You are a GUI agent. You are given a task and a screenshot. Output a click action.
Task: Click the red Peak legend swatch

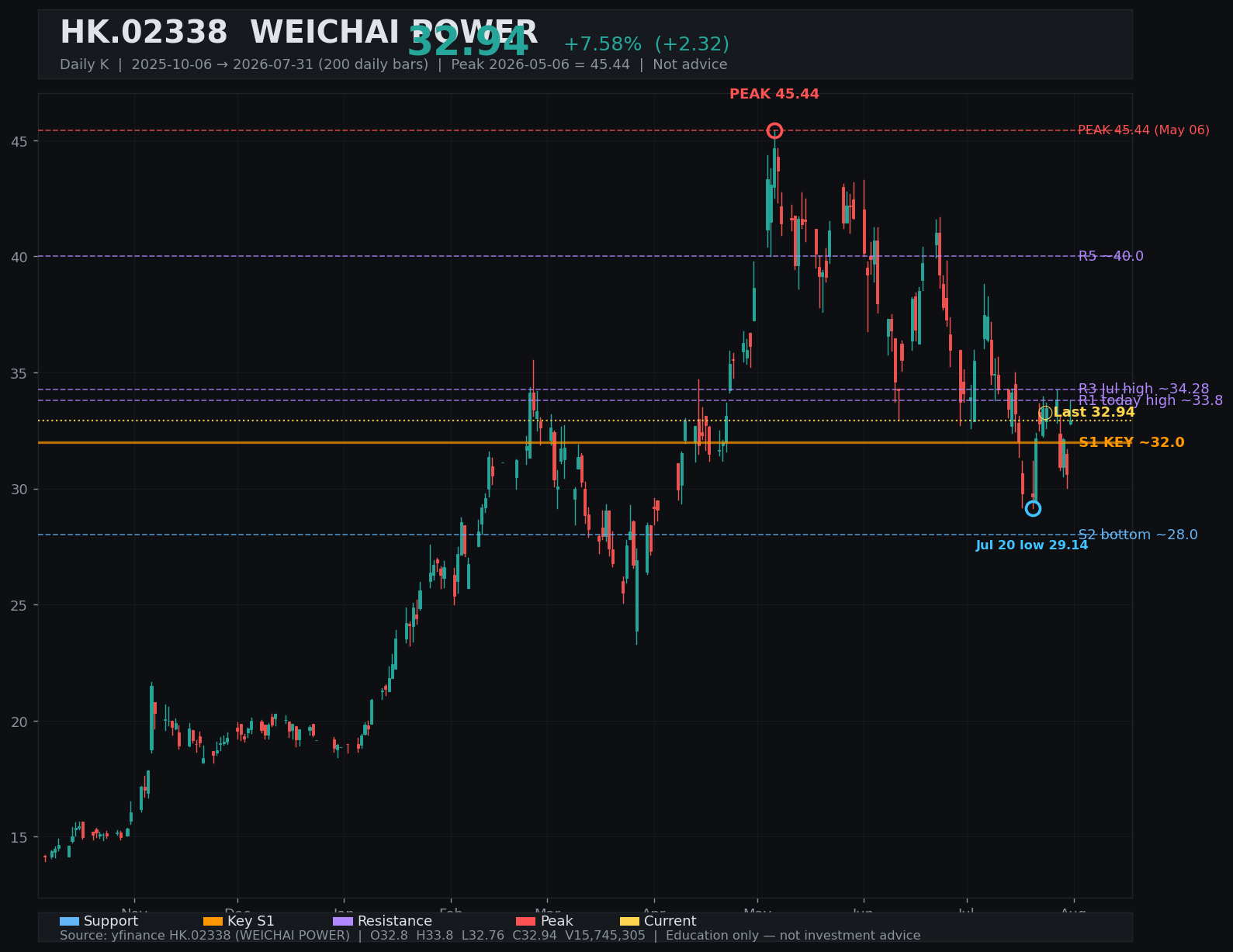point(526,921)
